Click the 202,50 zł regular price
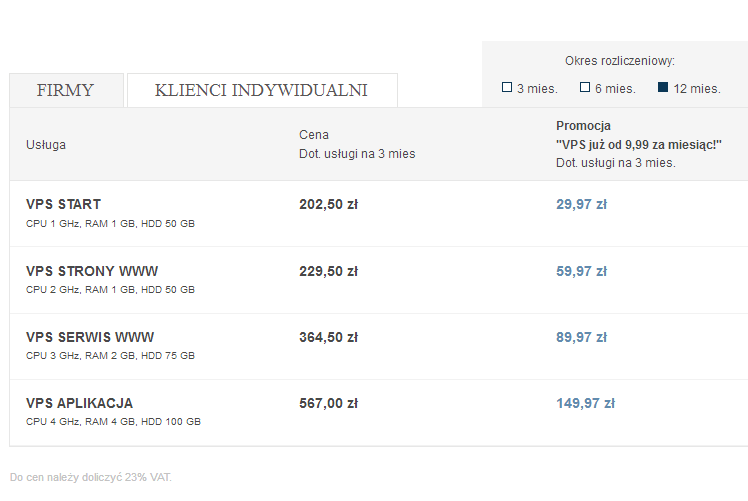This screenshot has width=748, height=501. [329, 204]
